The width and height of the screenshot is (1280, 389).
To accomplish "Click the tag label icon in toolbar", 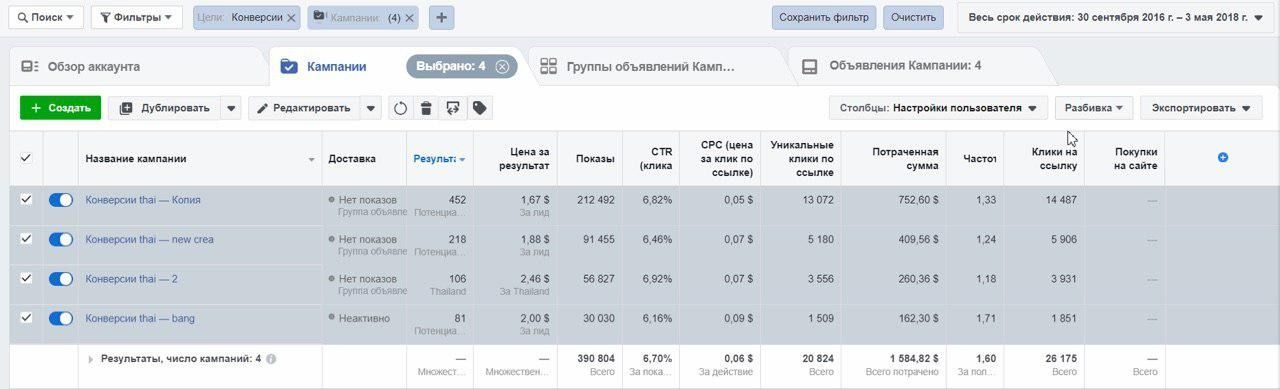I will (480, 108).
